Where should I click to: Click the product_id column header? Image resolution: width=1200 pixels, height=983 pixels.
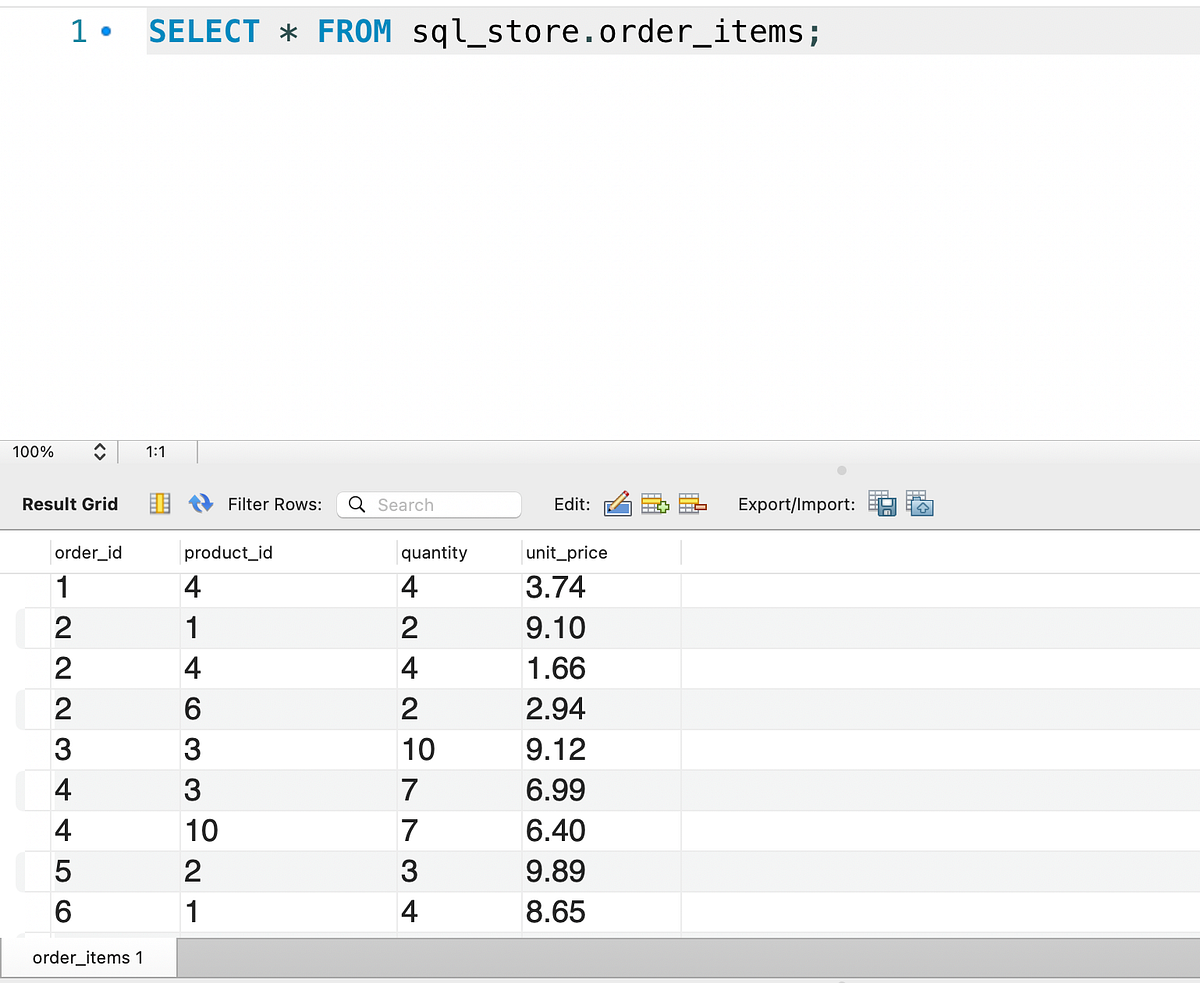pos(228,552)
